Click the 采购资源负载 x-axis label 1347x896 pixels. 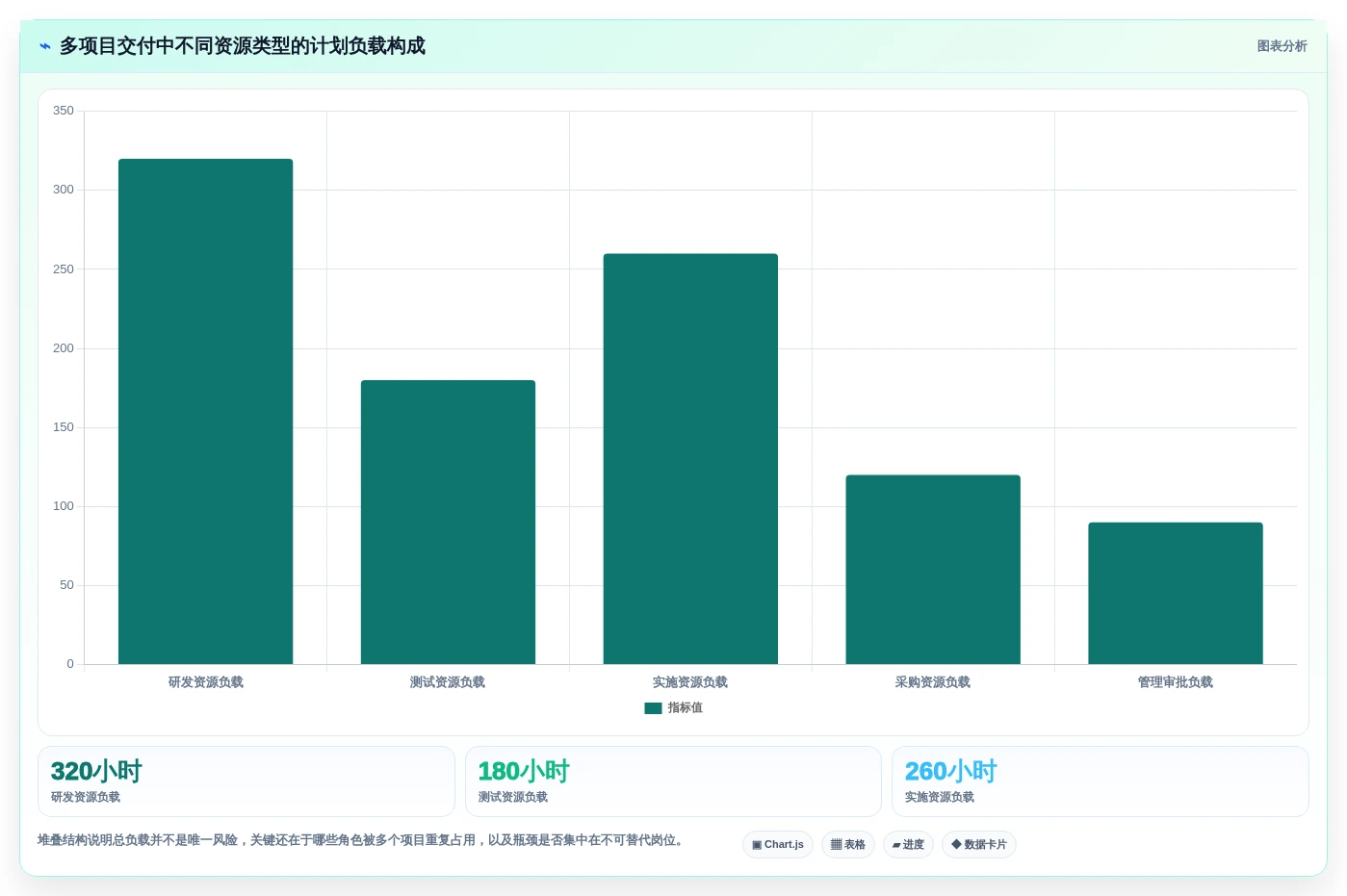933,682
